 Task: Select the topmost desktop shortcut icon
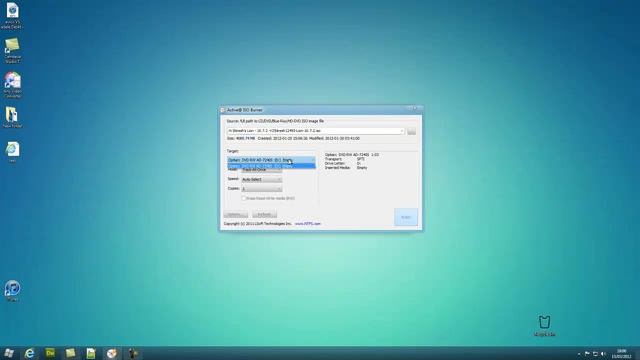[12, 16]
